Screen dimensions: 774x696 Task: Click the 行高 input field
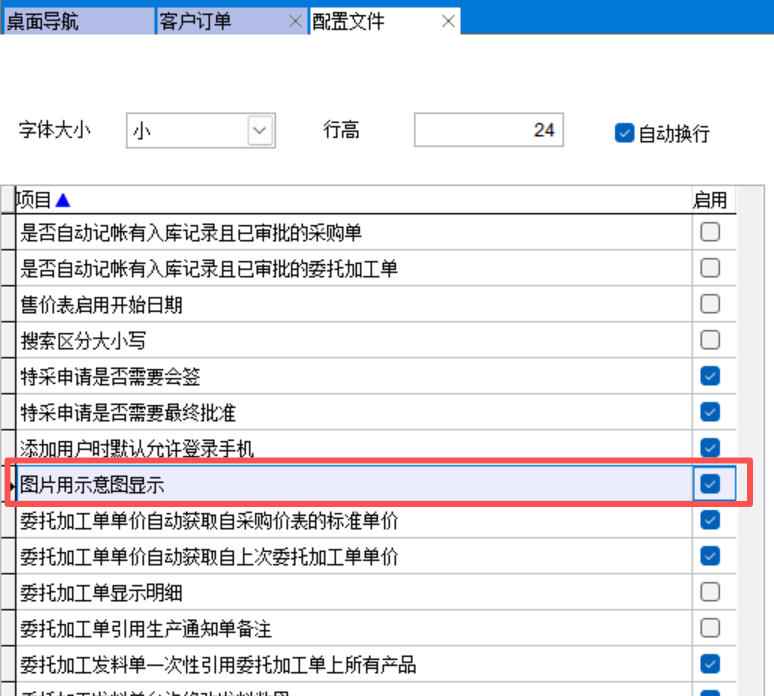pos(488,130)
